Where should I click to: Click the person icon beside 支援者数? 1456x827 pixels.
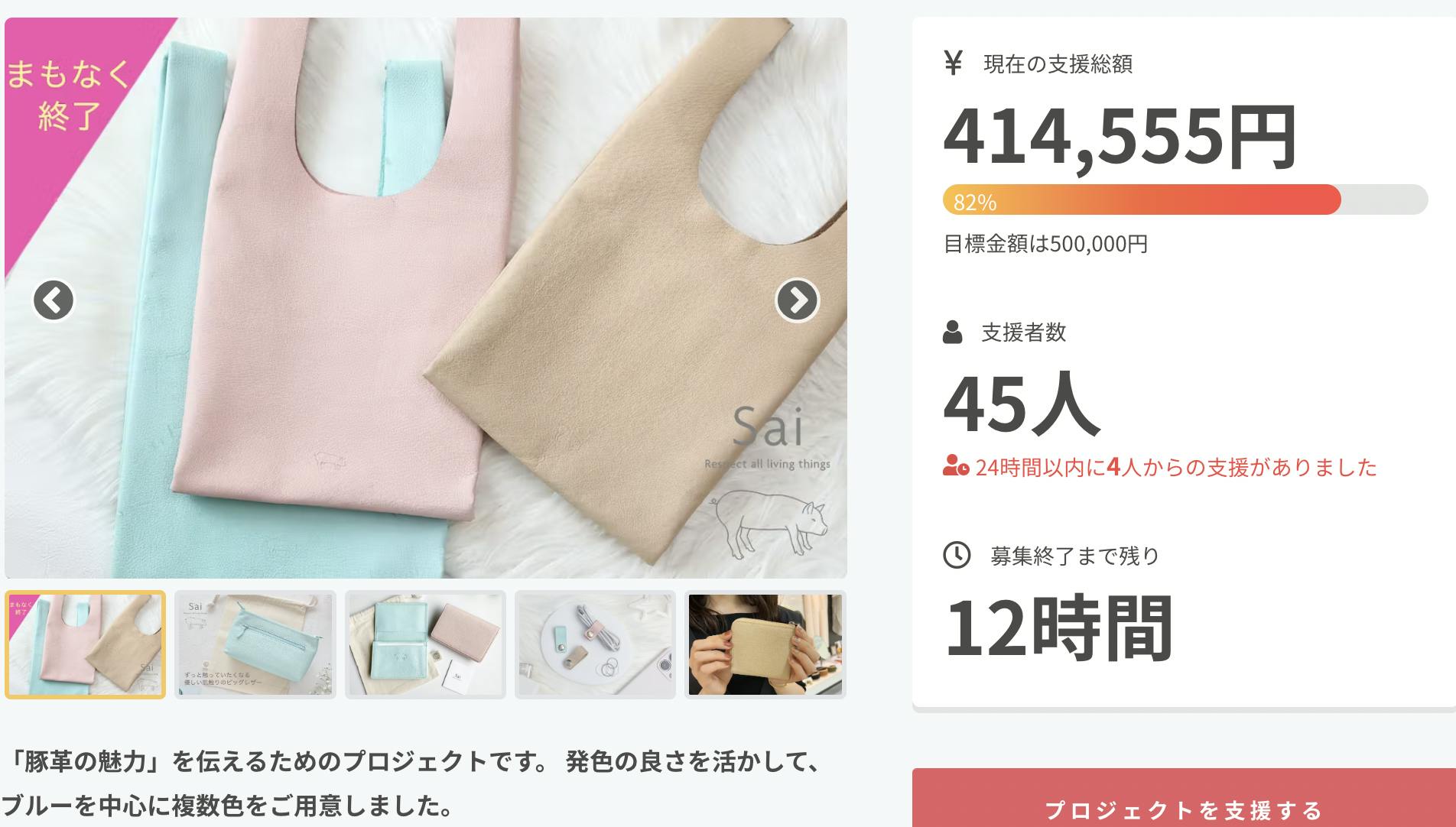[x=953, y=332]
